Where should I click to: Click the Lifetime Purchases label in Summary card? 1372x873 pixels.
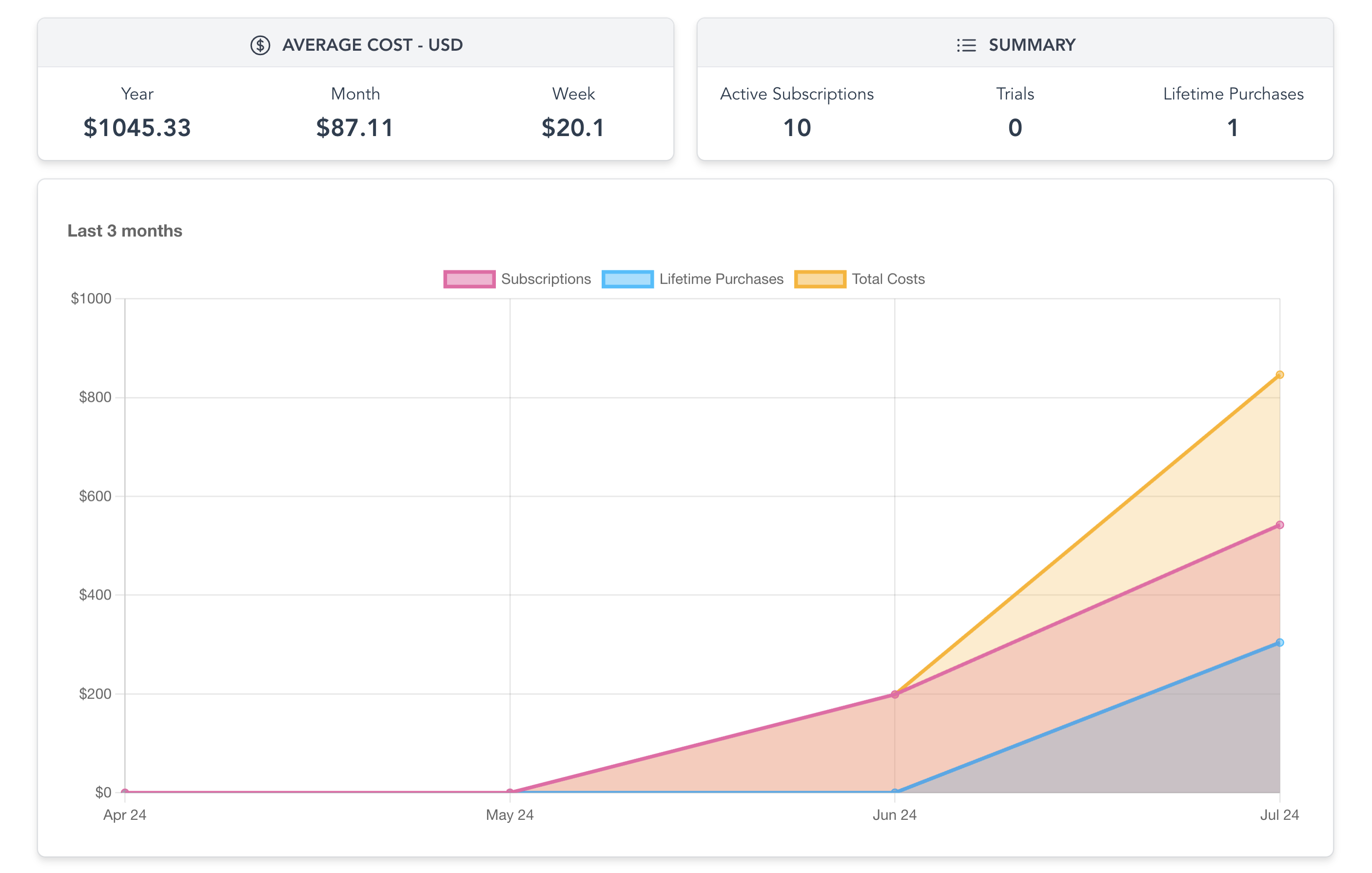coord(1233,94)
